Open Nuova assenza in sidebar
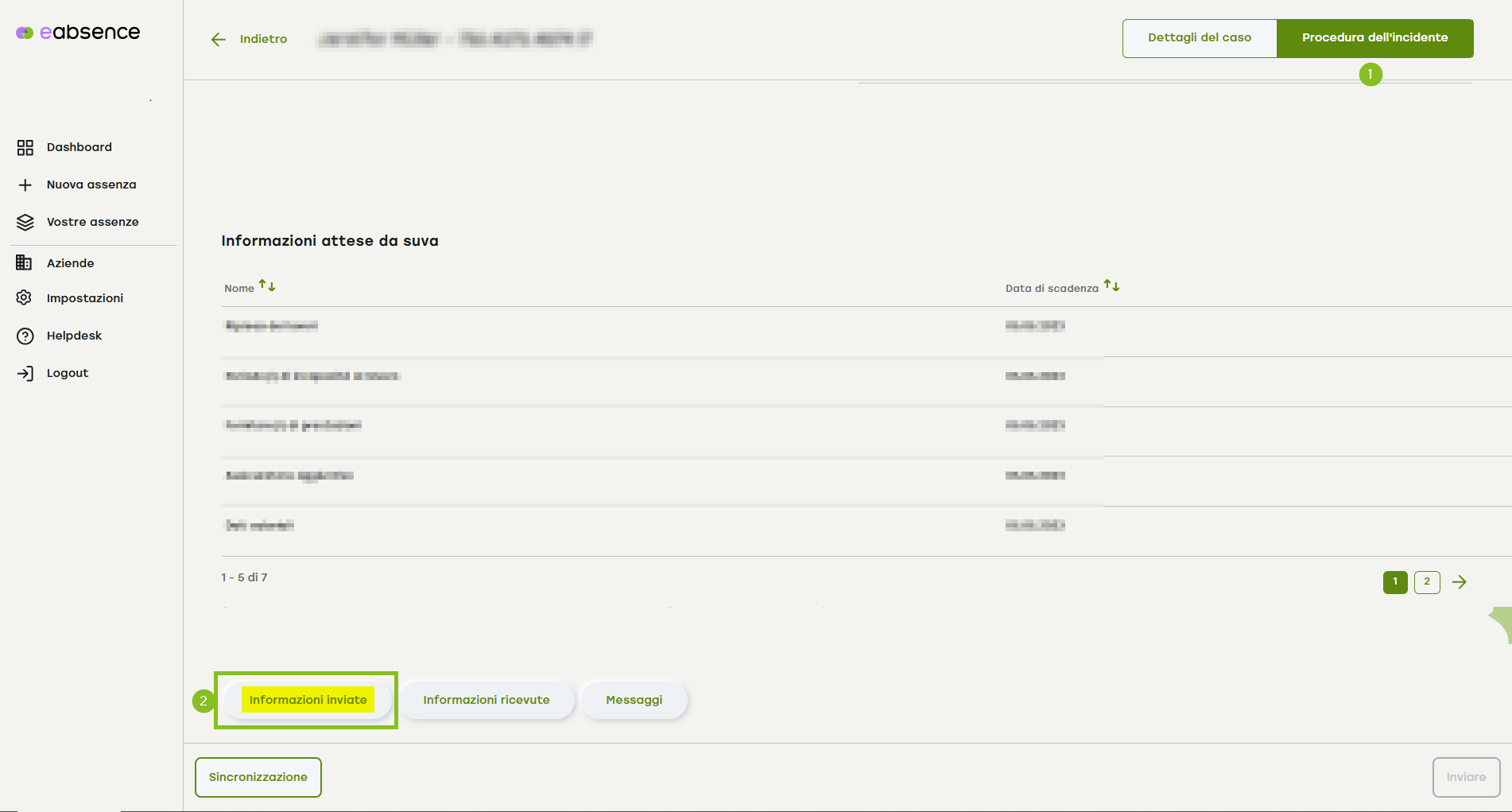The height and width of the screenshot is (812, 1512). click(91, 185)
